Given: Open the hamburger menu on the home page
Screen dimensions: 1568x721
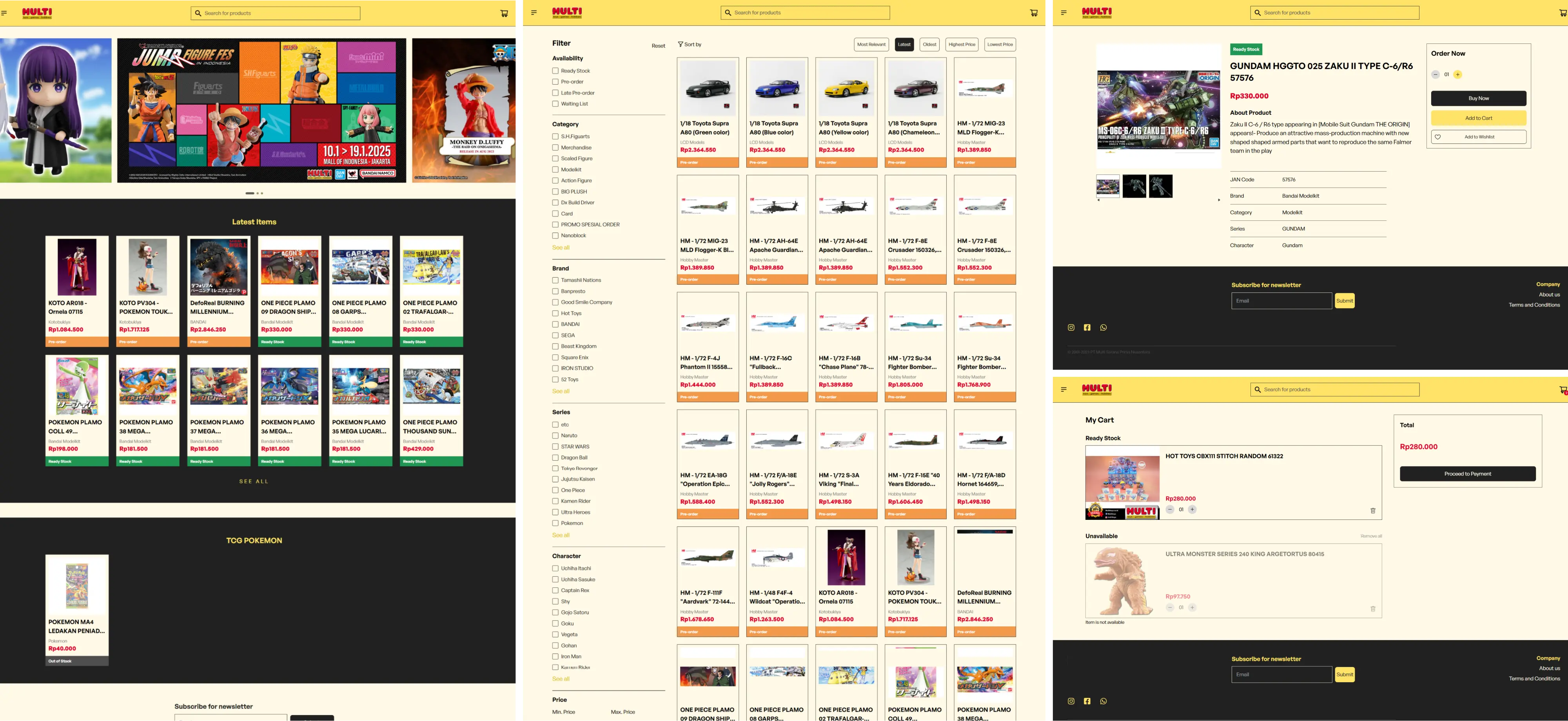Looking at the screenshot, I should (x=4, y=13).
